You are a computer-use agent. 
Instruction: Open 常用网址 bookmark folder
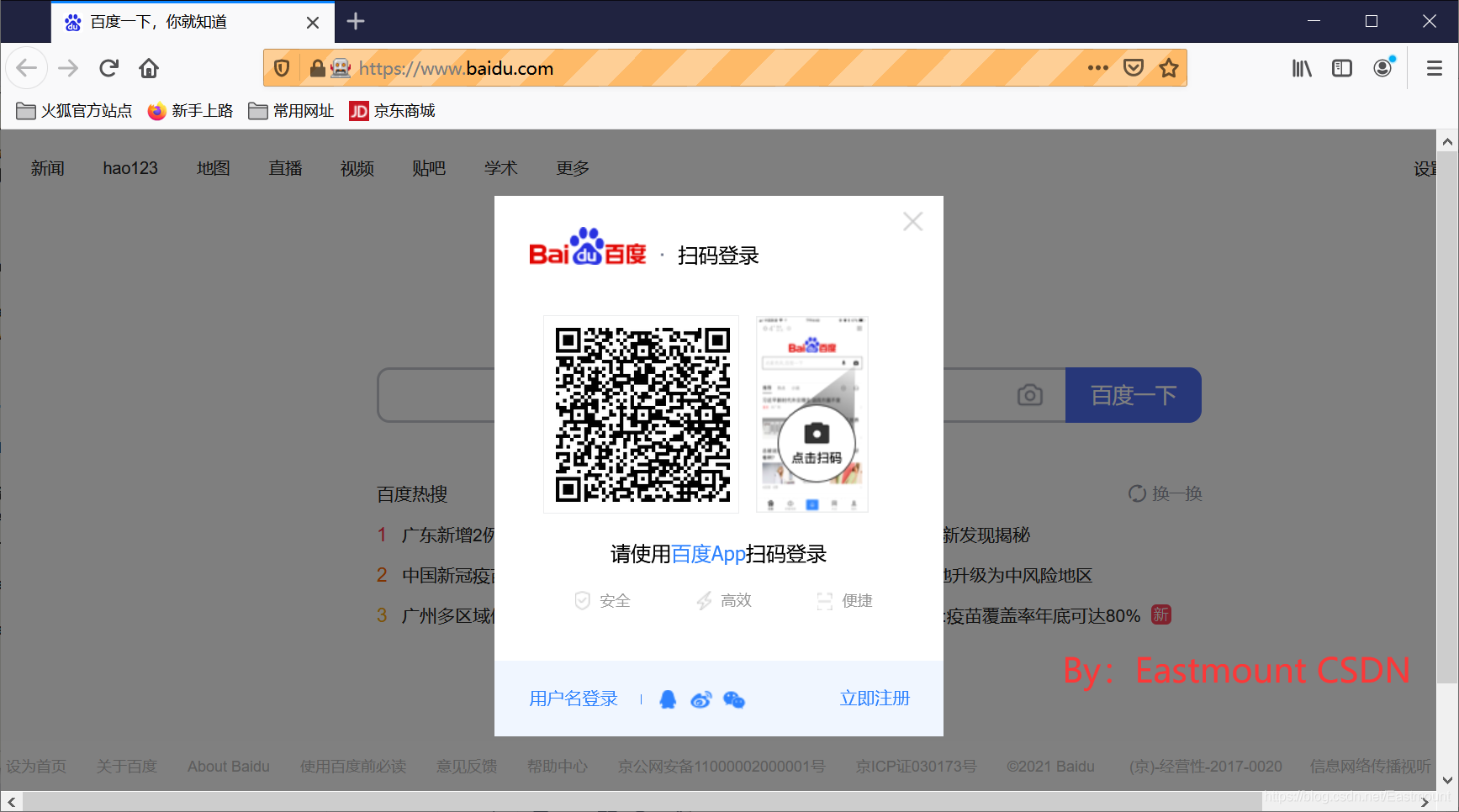point(291,111)
